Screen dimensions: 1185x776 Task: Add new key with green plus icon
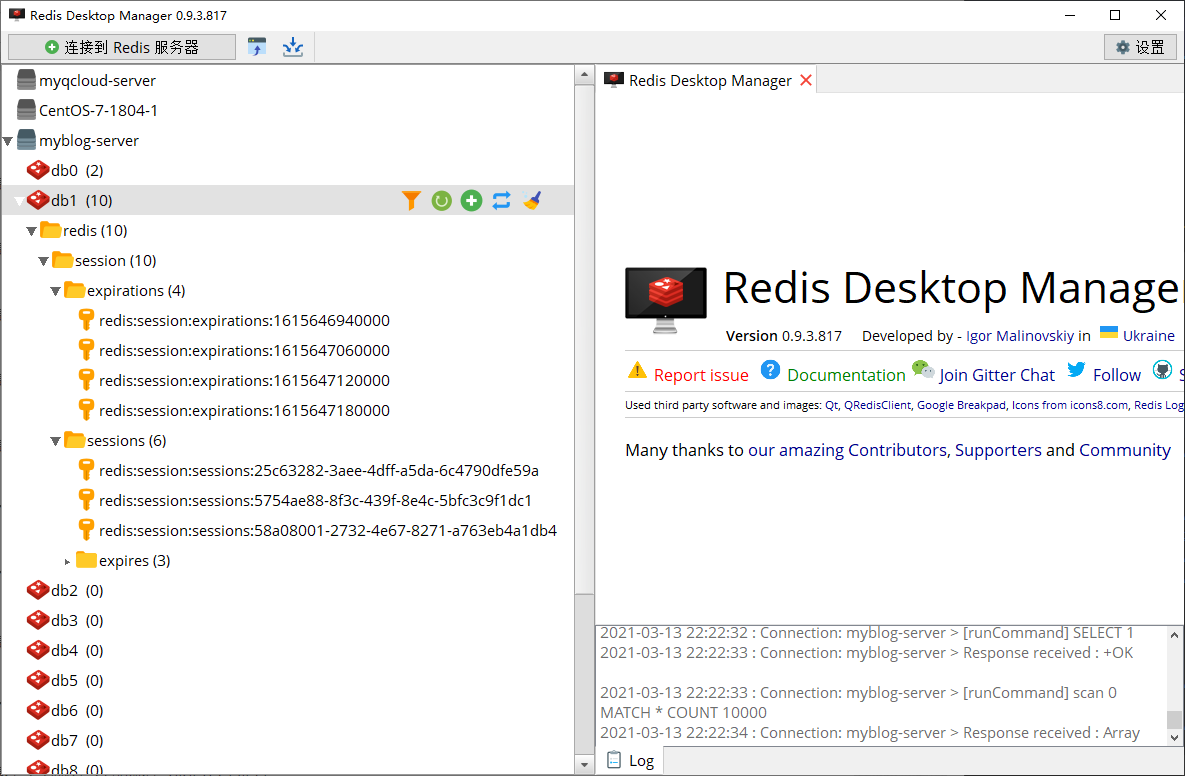(x=472, y=200)
